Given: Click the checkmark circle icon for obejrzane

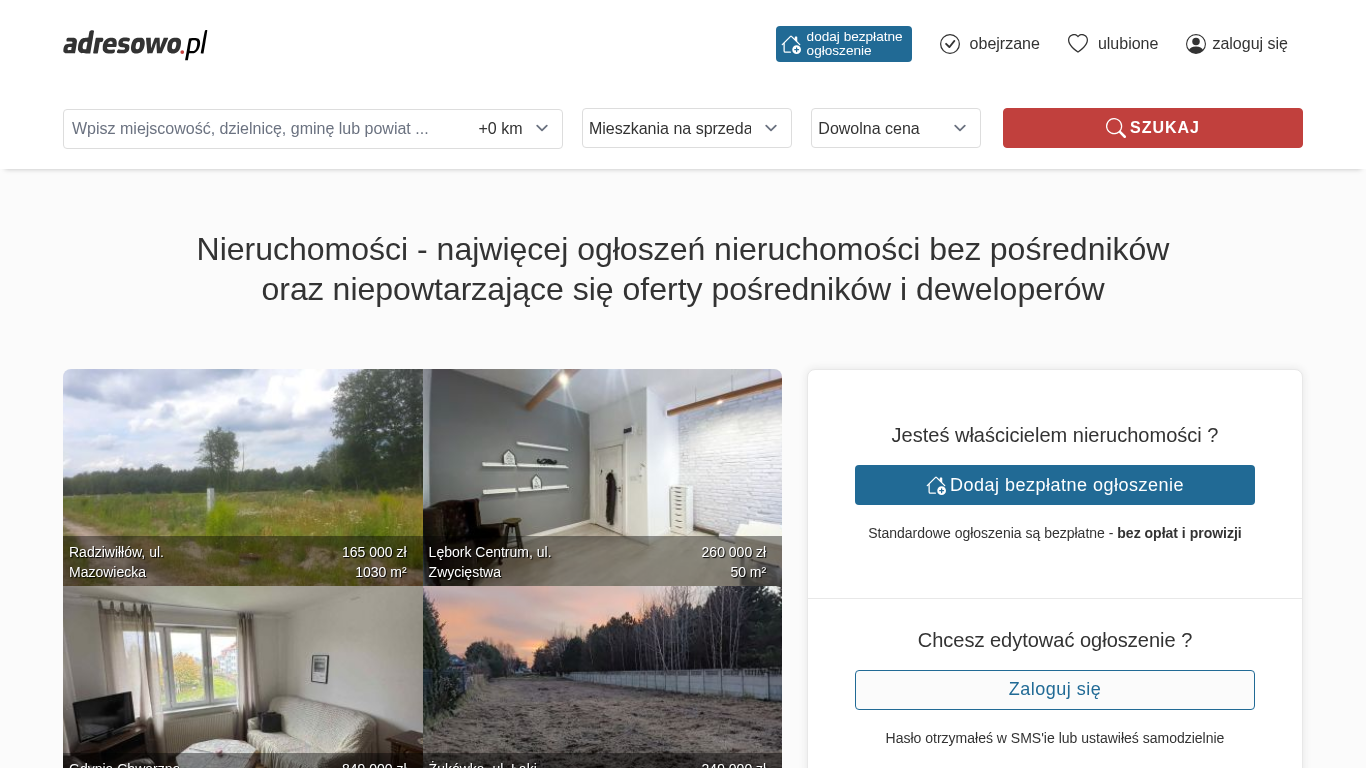Looking at the screenshot, I should [x=950, y=44].
